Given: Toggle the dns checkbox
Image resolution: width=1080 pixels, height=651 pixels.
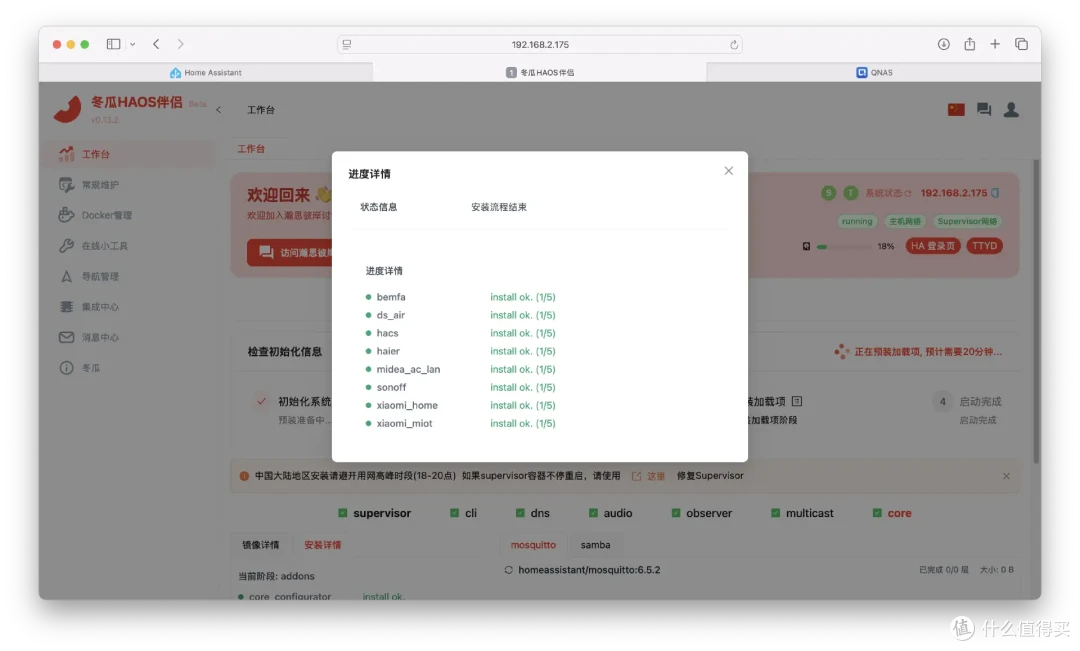Looking at the screenshot, I should pos(520,513).
